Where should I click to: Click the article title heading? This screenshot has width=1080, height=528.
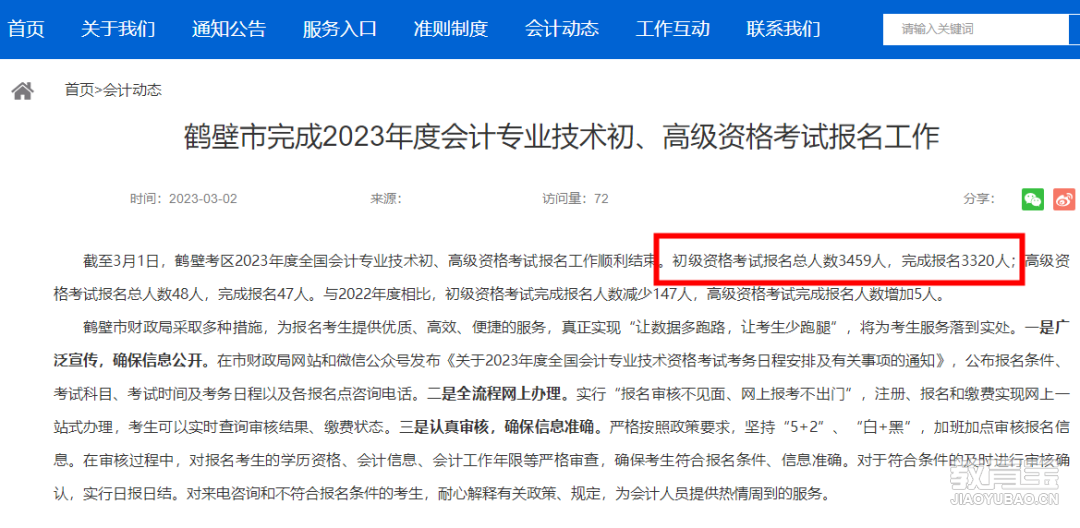(561, 137)
